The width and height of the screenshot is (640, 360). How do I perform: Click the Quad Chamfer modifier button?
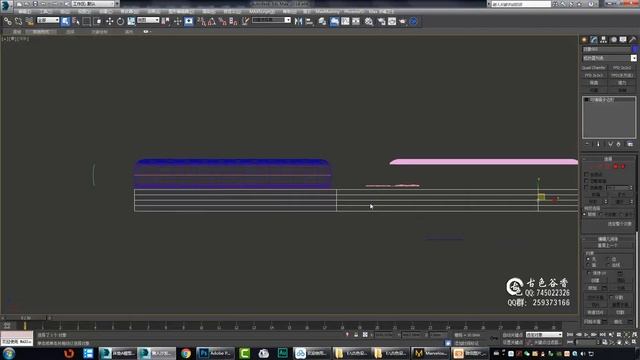pos(594,68)
